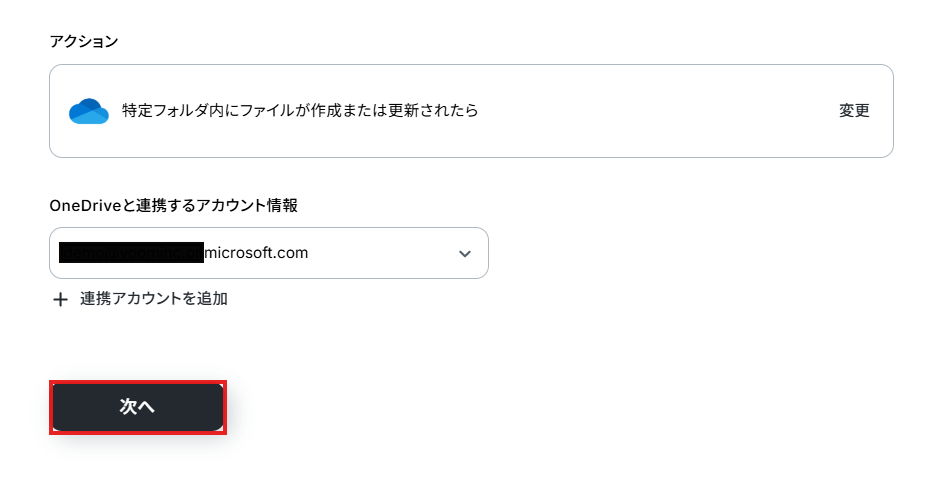Click the OneDrive cloud icon
Screen dimensions: 935x490
coord(89,111)
